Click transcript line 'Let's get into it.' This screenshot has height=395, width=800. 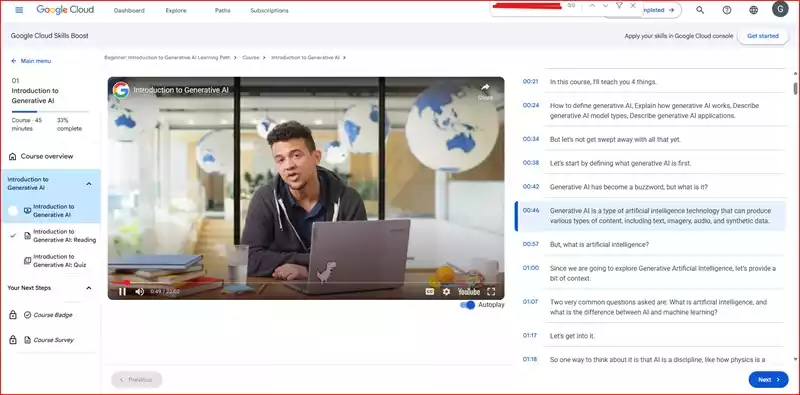point(572,336)
